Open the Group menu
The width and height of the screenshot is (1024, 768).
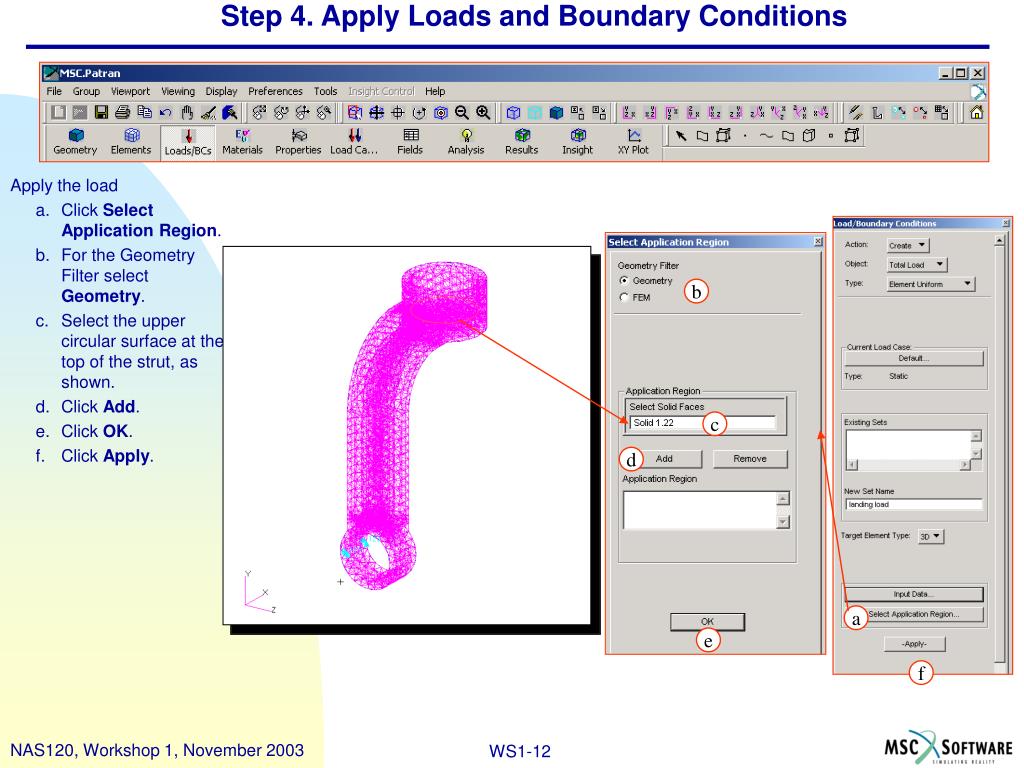pos(86,91)
